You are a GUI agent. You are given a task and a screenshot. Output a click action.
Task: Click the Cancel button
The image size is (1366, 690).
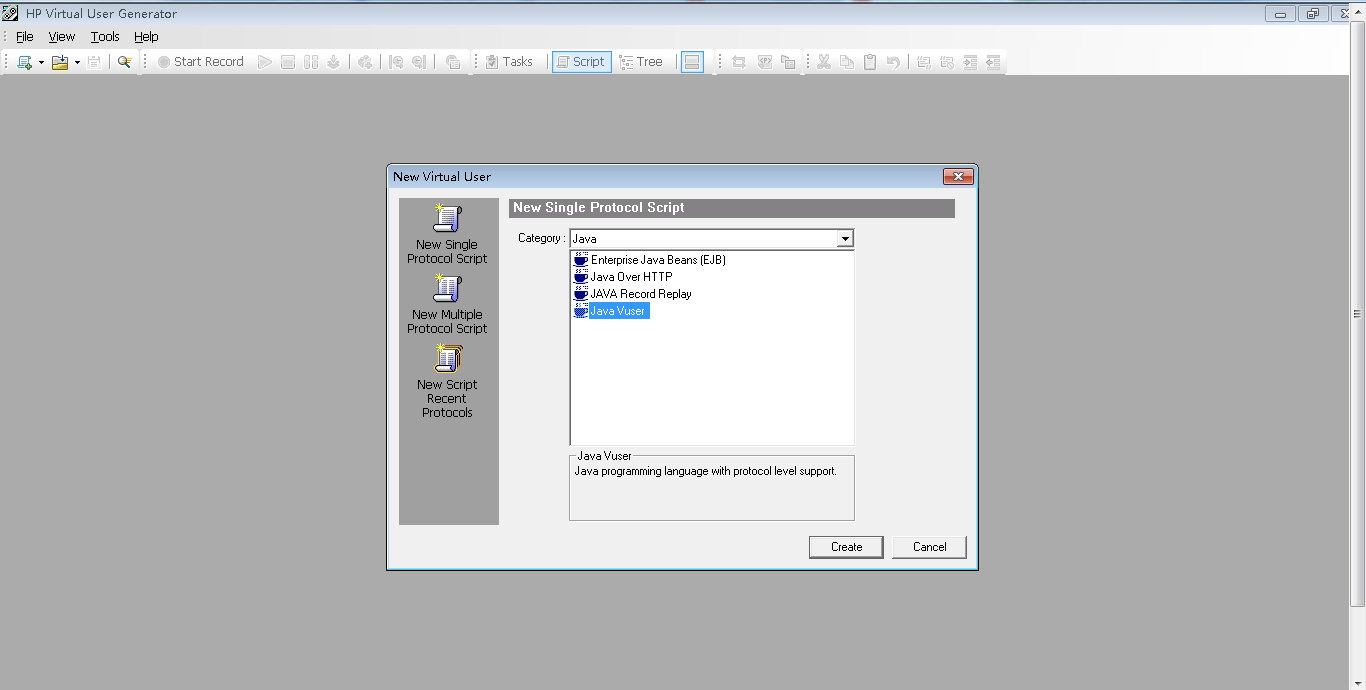929,547
